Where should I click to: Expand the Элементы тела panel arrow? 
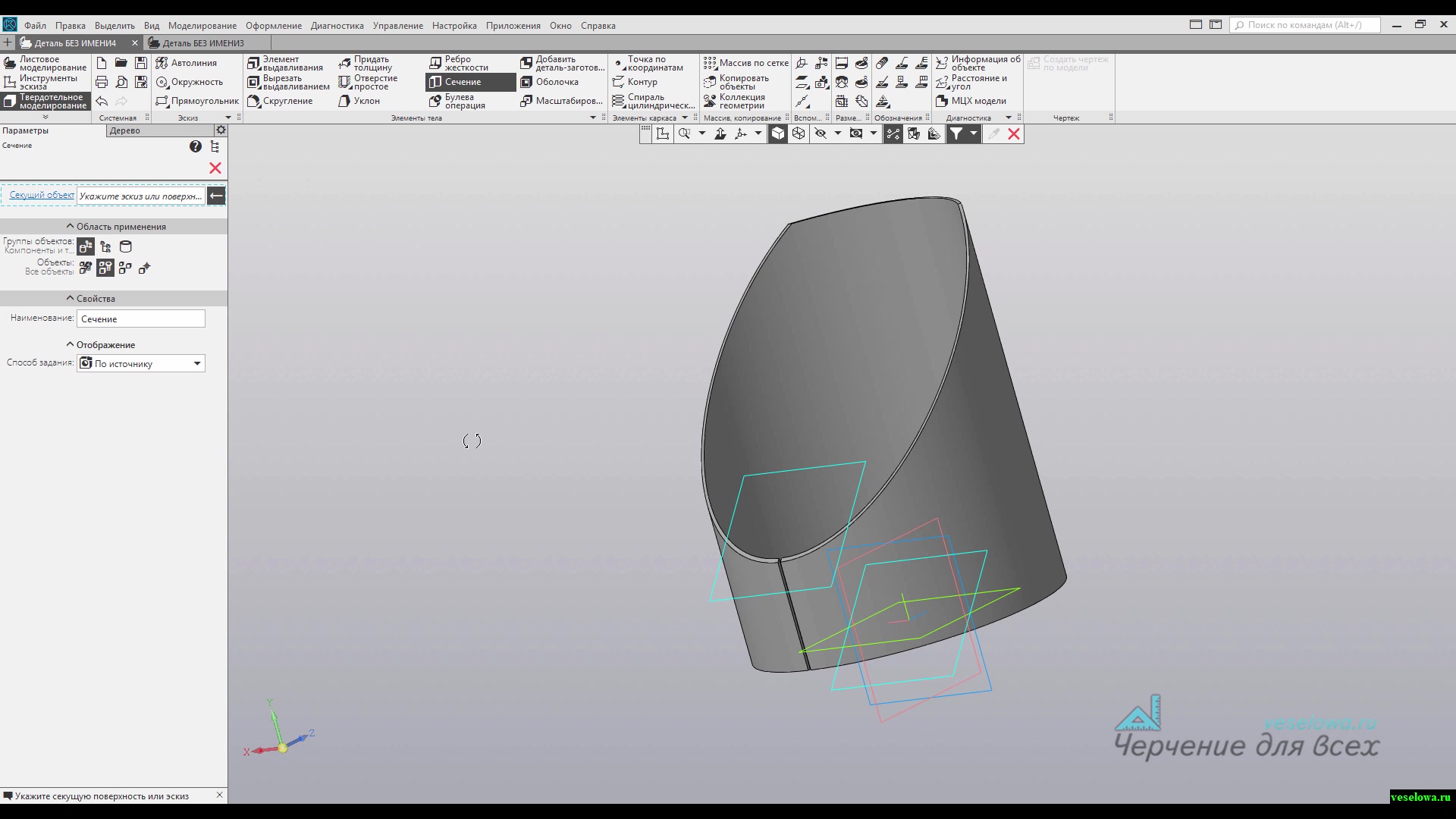click(593, 118)
